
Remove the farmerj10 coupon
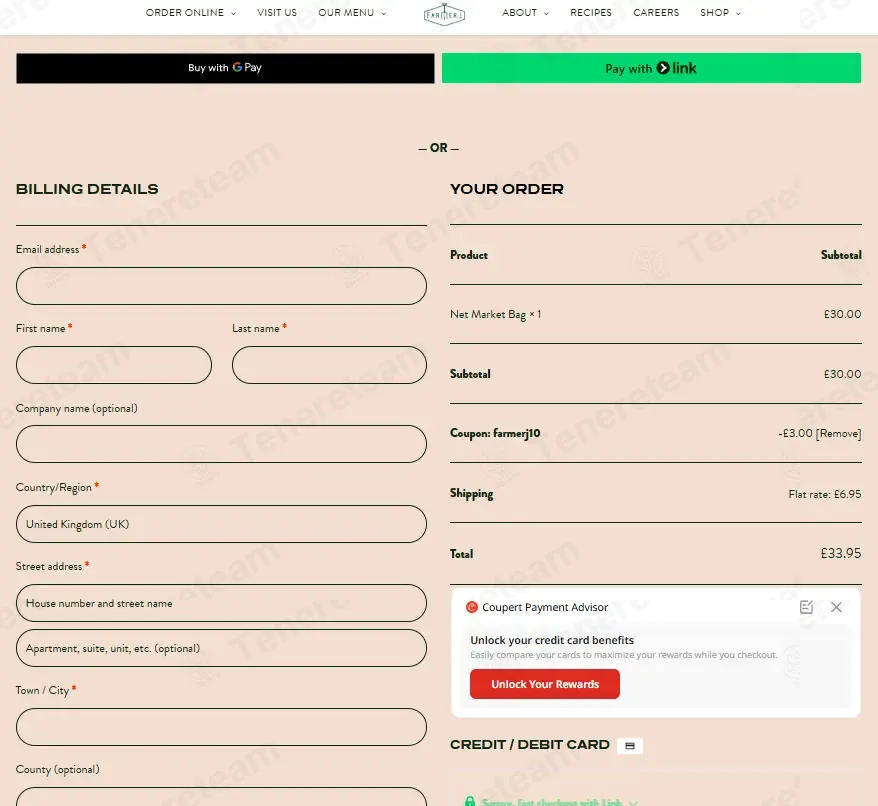coord(838,434)
